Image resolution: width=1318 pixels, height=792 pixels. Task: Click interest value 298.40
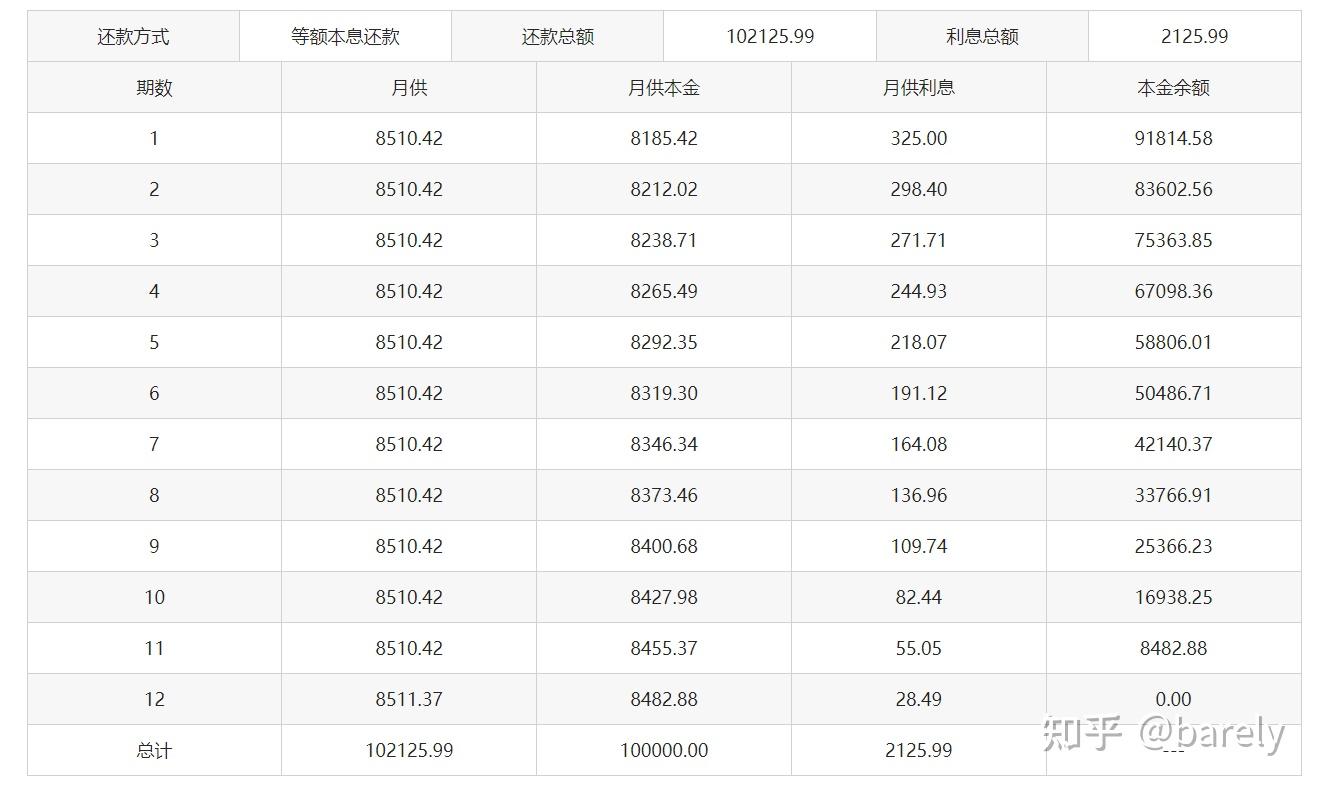[918, 190]
